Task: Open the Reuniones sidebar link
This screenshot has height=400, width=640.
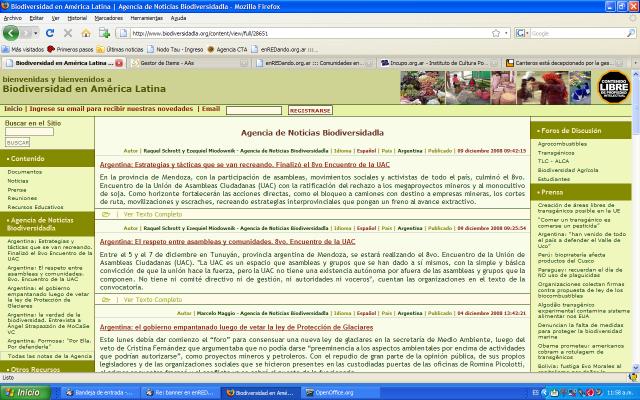Action: tap(22, 198)
